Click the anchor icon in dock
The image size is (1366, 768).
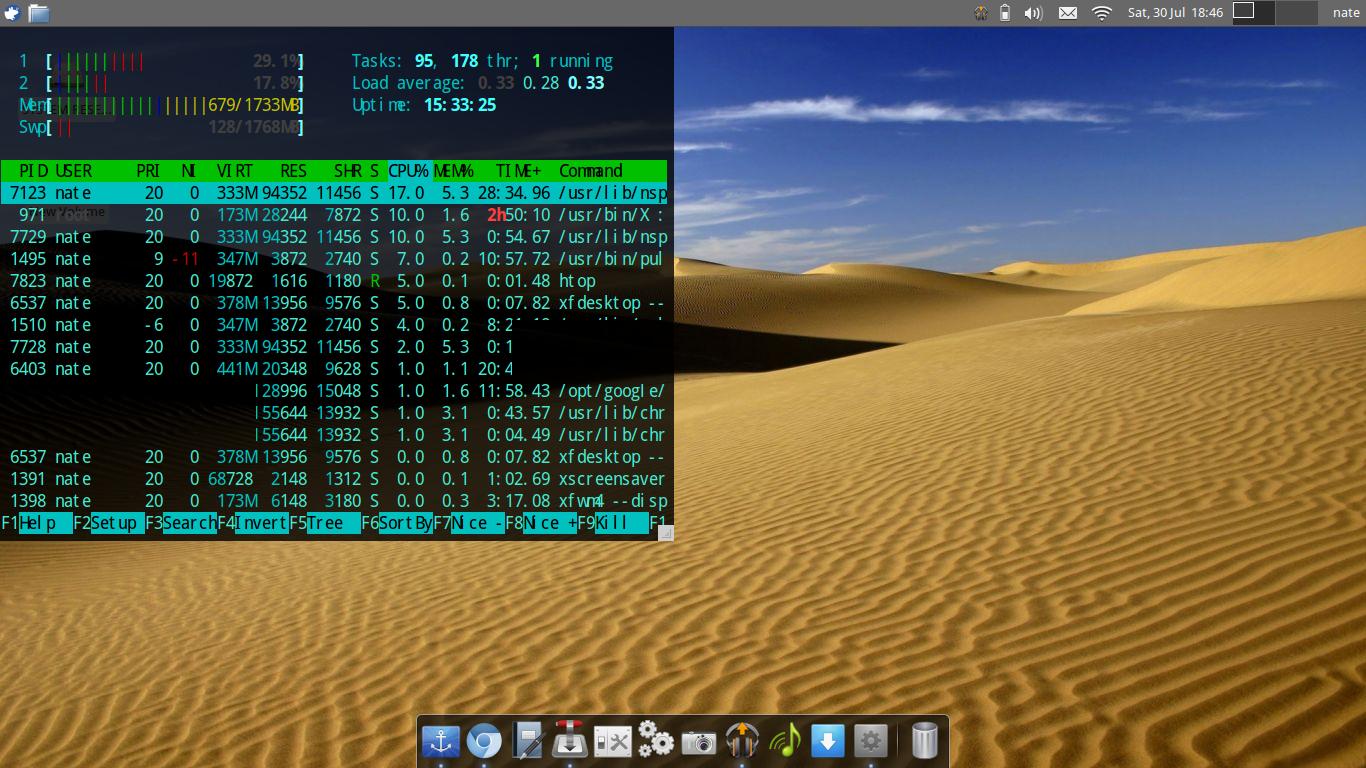point(440,741)
